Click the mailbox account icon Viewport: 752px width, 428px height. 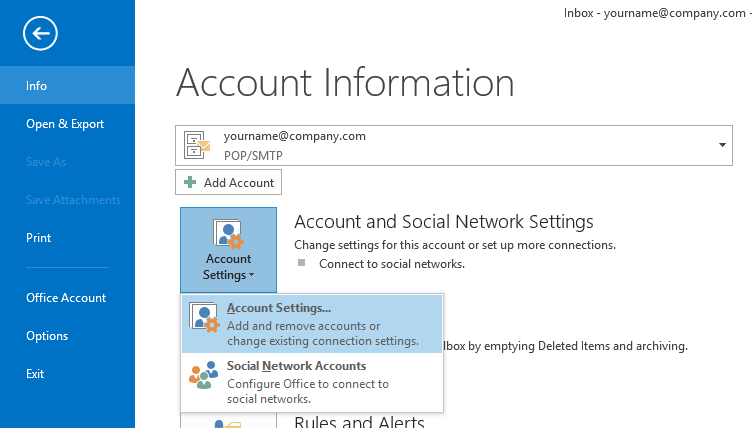pyautogui.click(x=197, y=145)
